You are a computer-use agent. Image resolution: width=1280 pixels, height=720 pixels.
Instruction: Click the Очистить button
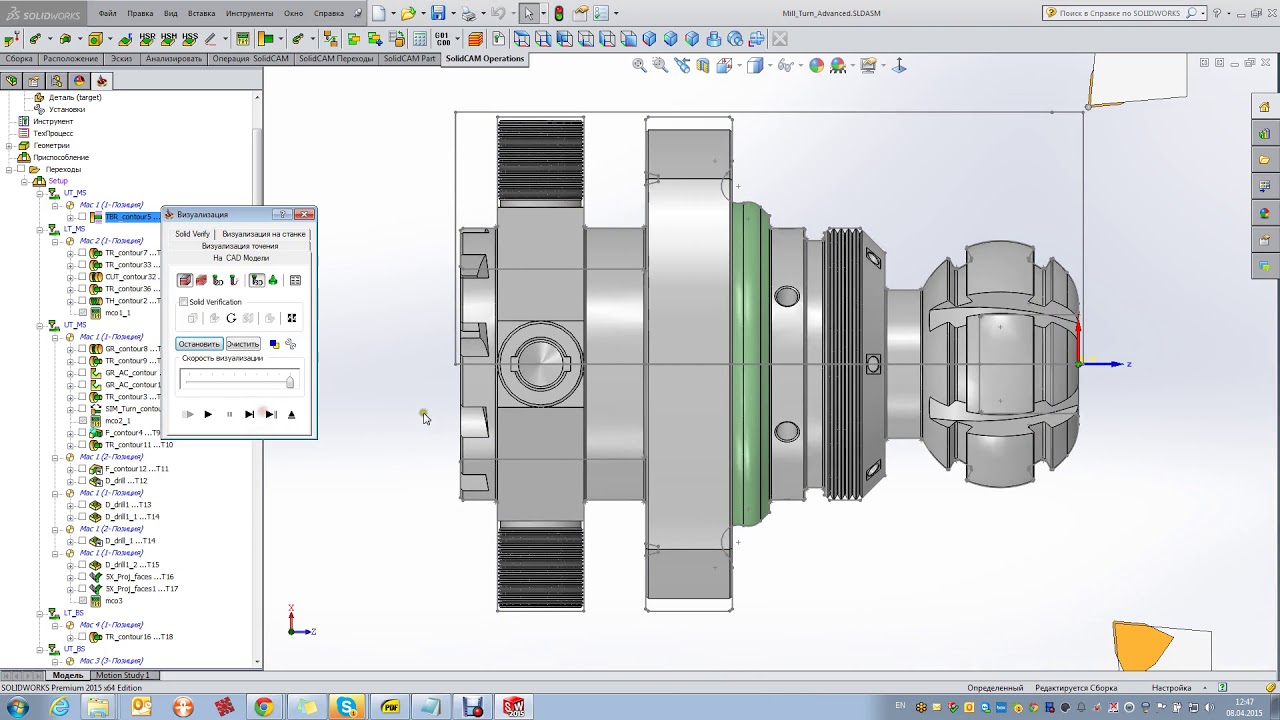tap(243, 344)
